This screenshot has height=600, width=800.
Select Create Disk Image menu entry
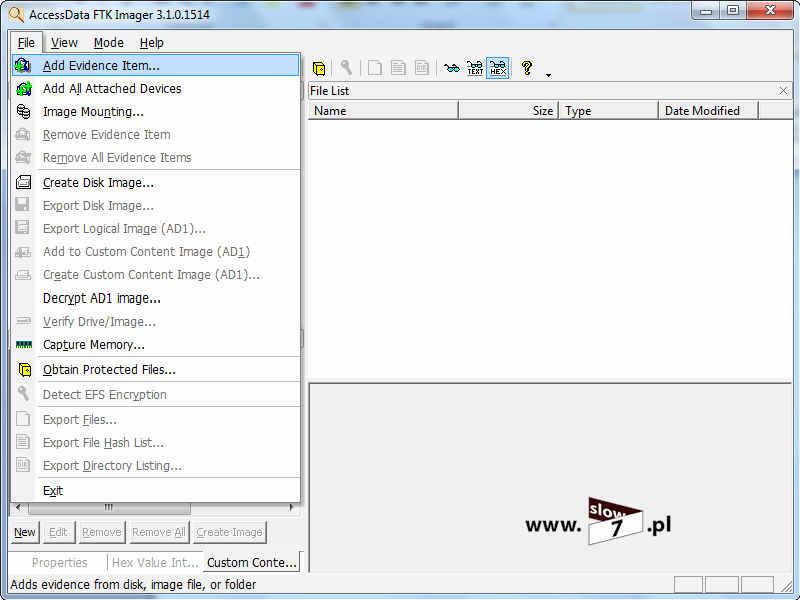[x=156, y=183]
